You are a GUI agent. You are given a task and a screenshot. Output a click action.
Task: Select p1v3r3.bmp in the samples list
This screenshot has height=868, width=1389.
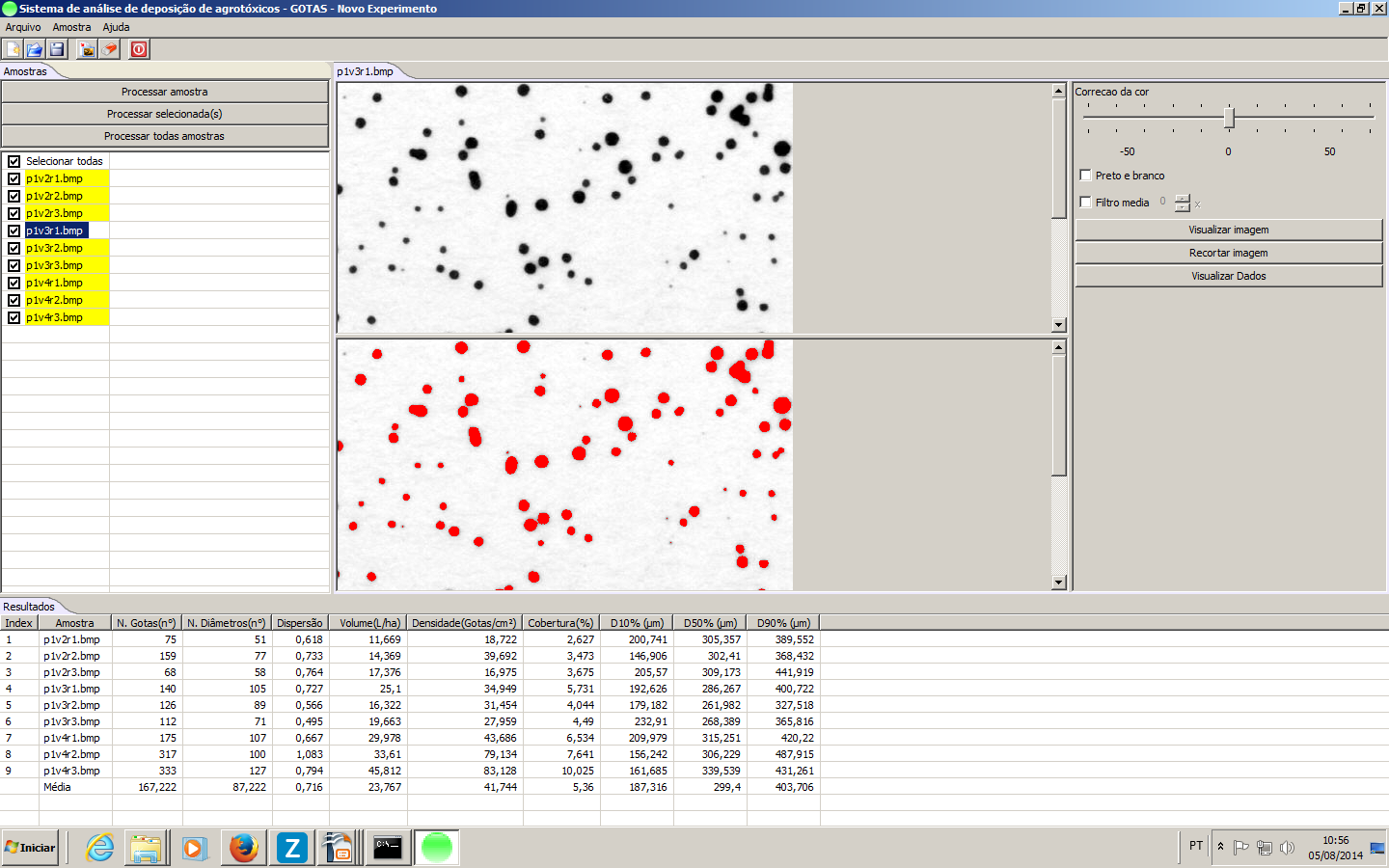coord(54,265)
